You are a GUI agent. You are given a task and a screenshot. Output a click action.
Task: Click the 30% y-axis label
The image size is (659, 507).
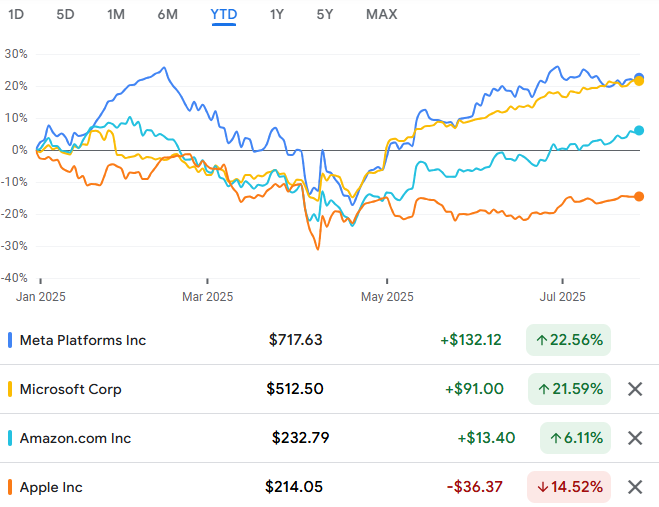pyautogui.click(x=16, y=54)
